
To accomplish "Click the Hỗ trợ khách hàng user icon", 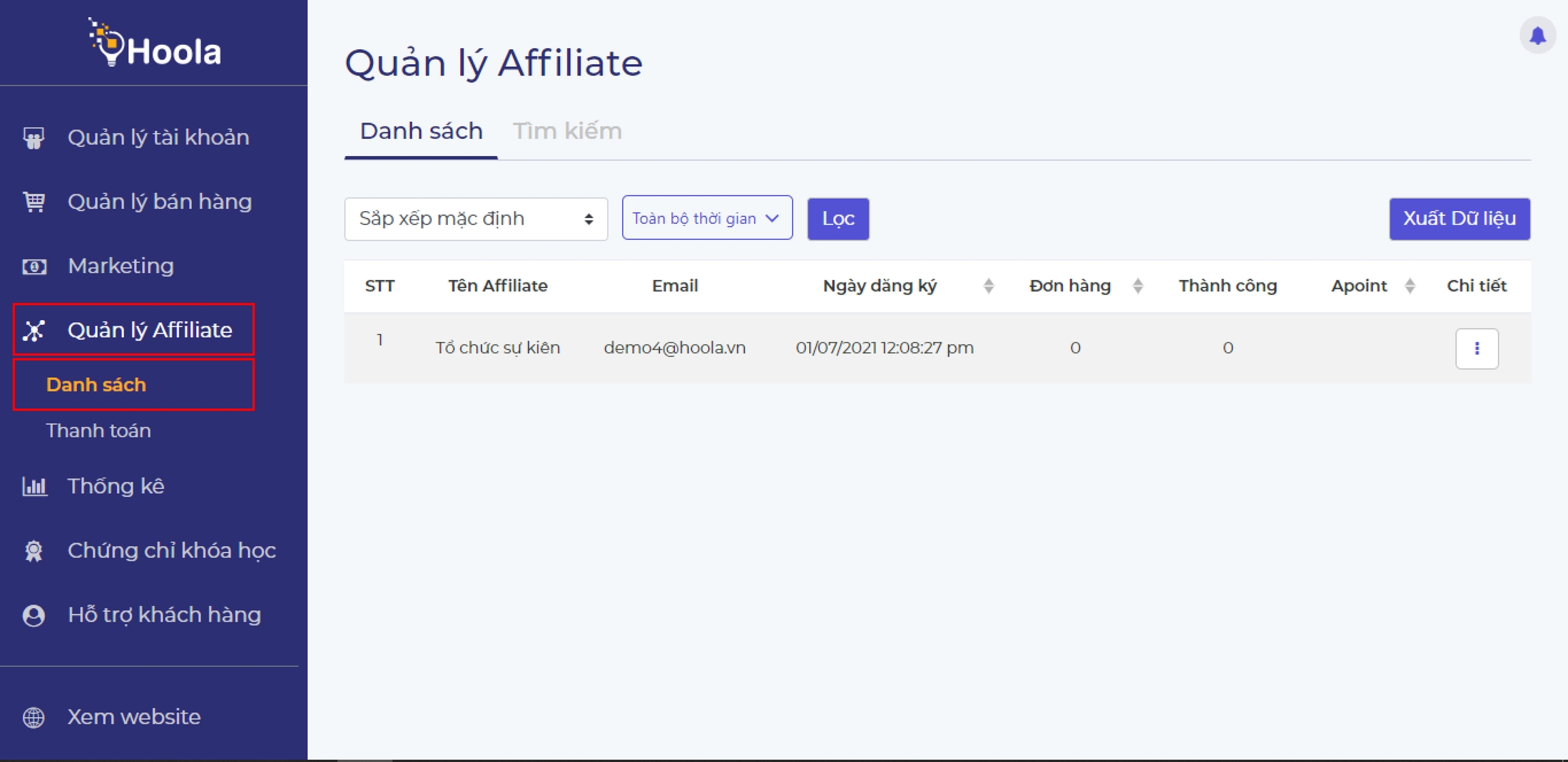I will [x=34, y=615].
